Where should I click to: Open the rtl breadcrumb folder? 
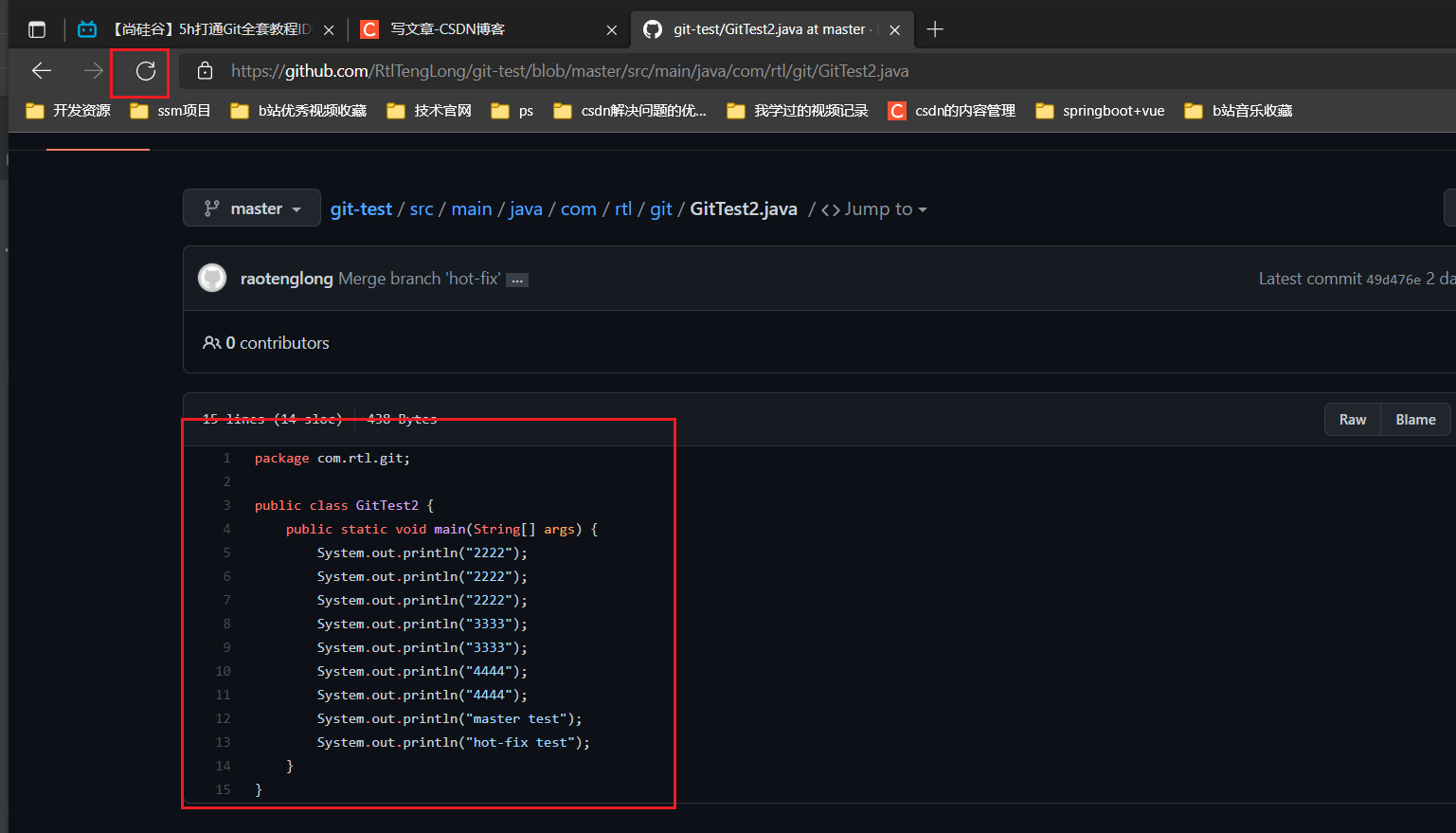click(623, 208)
